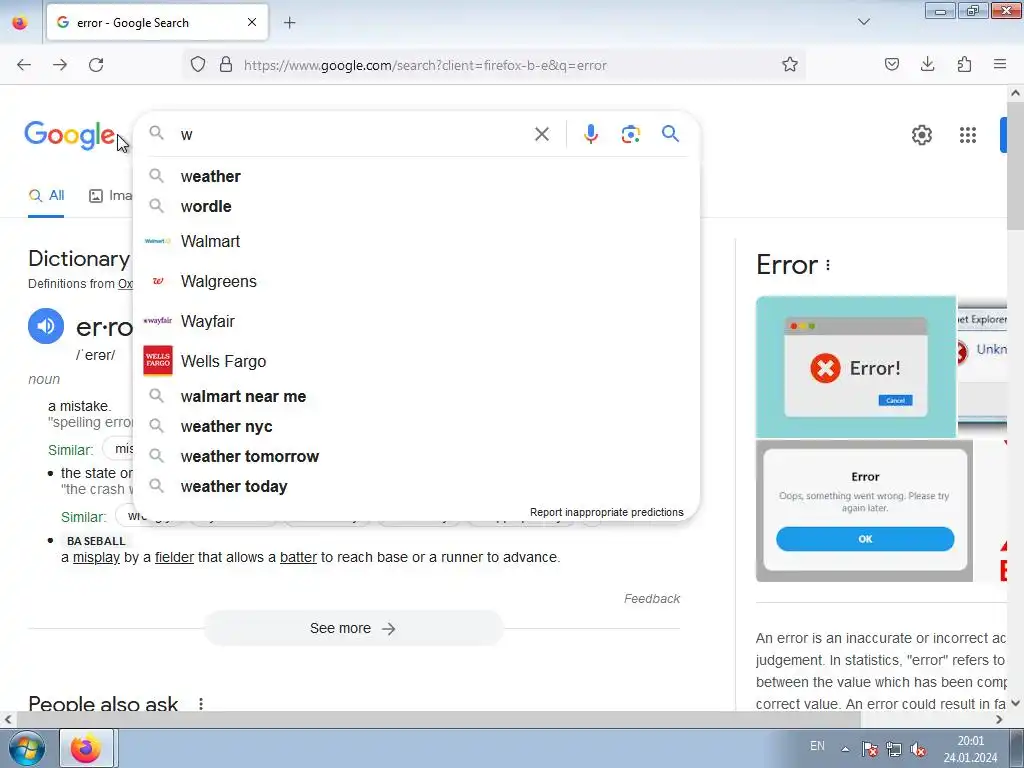Choose the Walmart suggestion

point(416,241)
